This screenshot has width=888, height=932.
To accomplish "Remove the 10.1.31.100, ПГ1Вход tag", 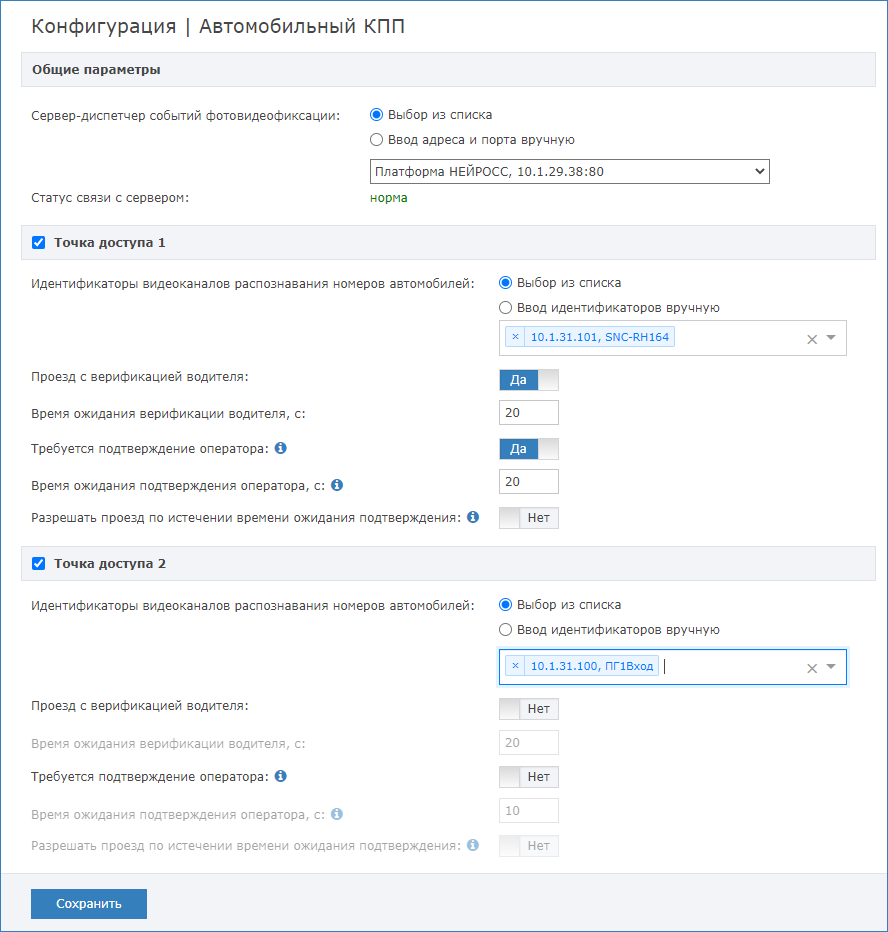I will (x=515, y=666).
